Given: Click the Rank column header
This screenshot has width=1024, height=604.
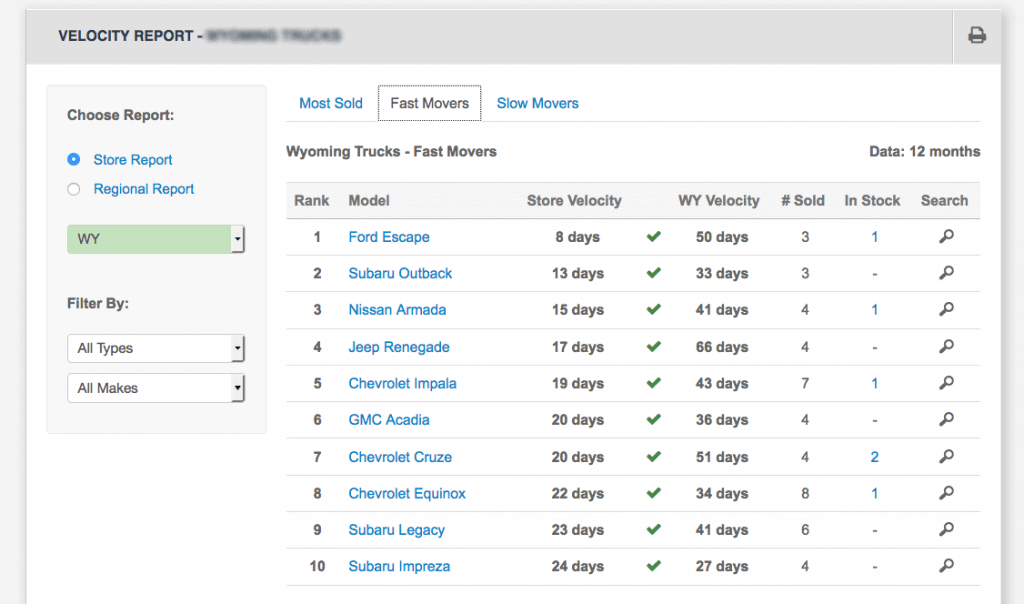Looking at the screenshot, I should (312, 200).
